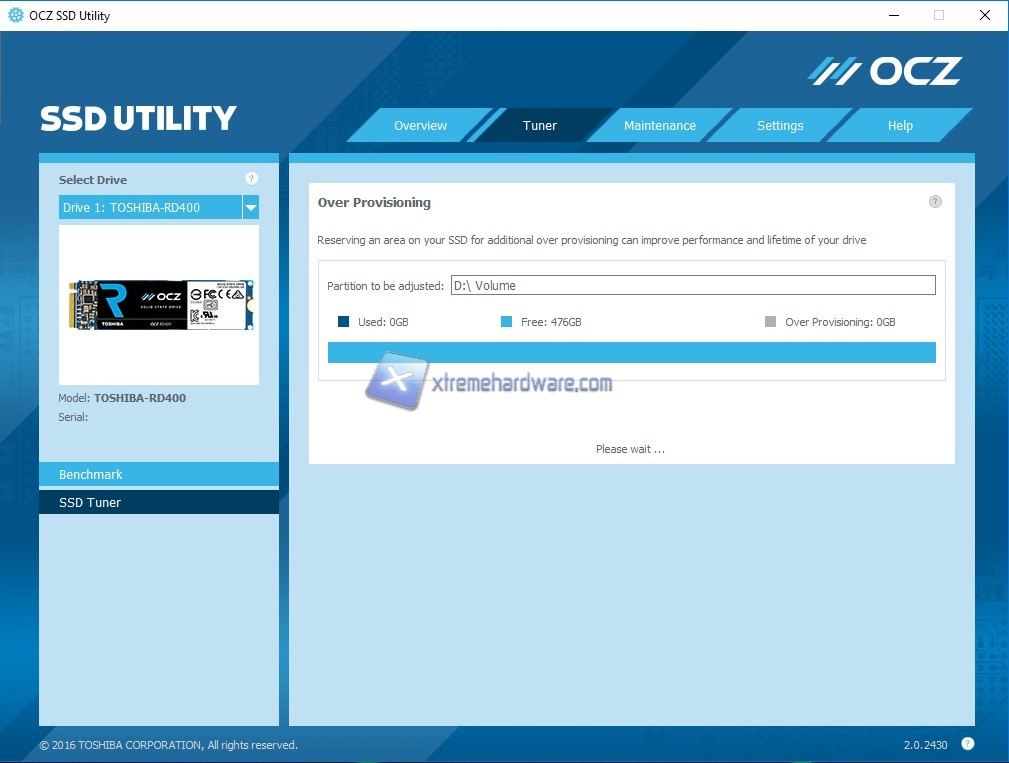Click the help icon next to version number
Screen dimensions: 1009x763
click(967, 743)
